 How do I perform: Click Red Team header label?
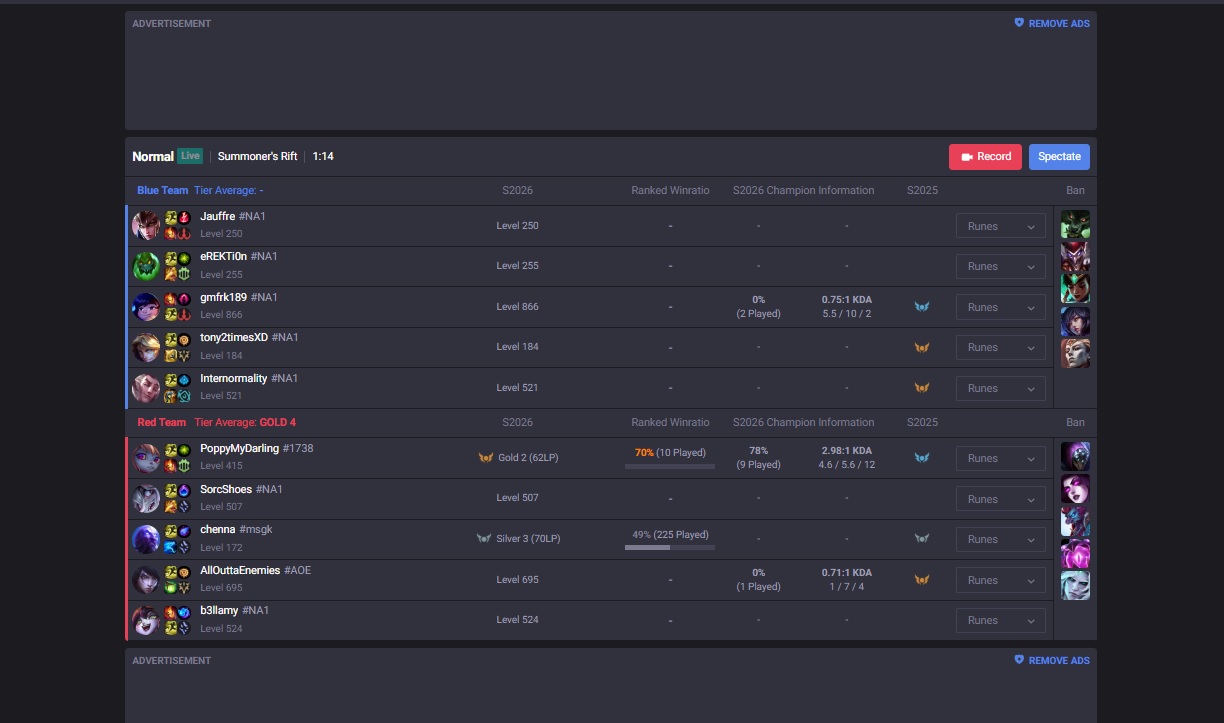tap(162, 422)
